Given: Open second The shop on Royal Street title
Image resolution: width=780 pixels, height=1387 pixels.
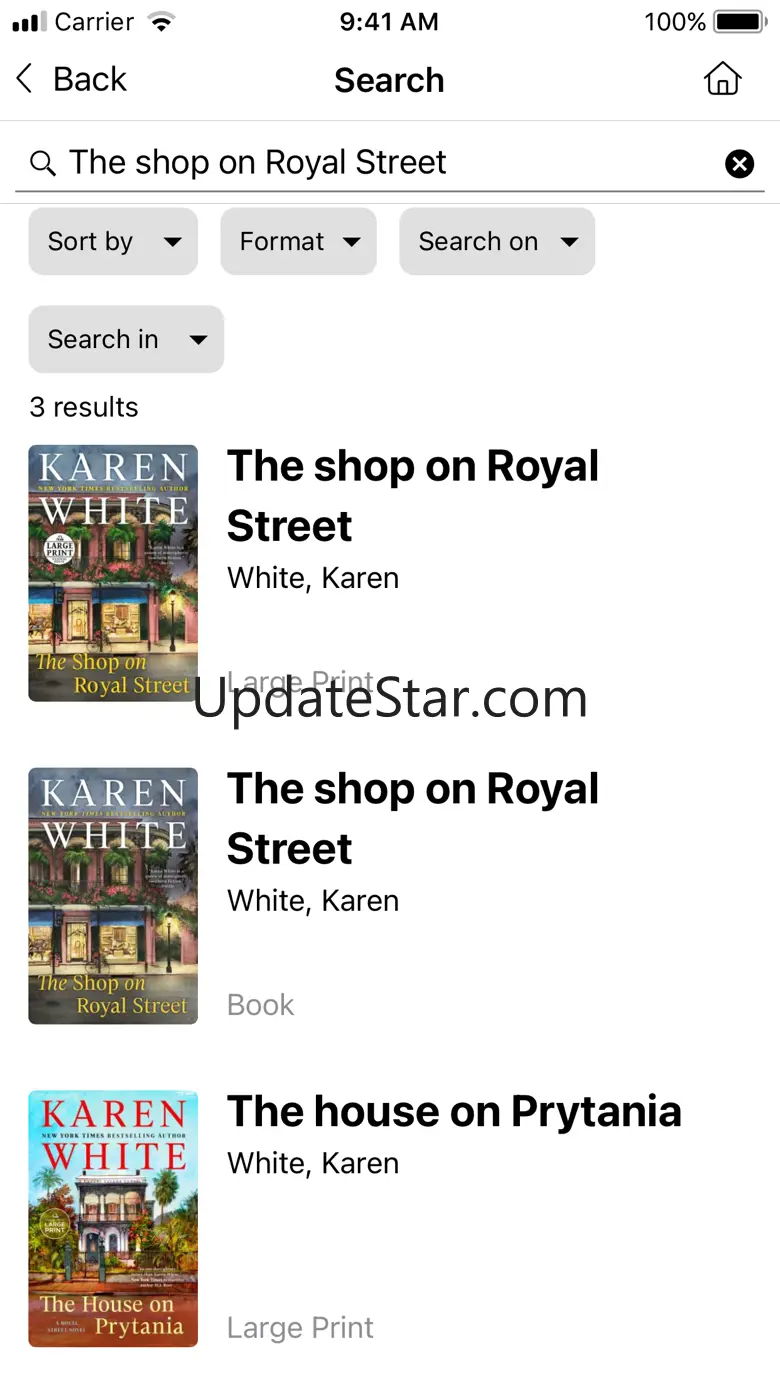Looking at the screenshot, I should click(413, 819).
